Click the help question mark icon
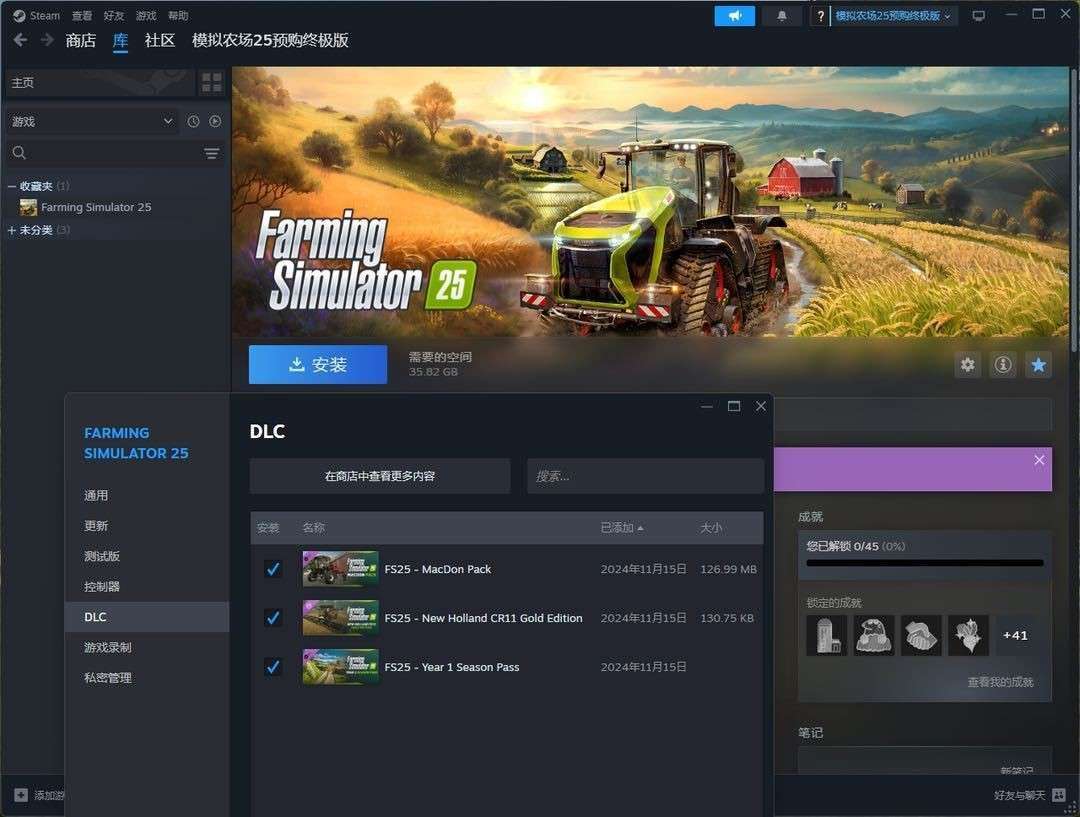This screenshot has width=1080, height=817. click(x=820, y=16)
